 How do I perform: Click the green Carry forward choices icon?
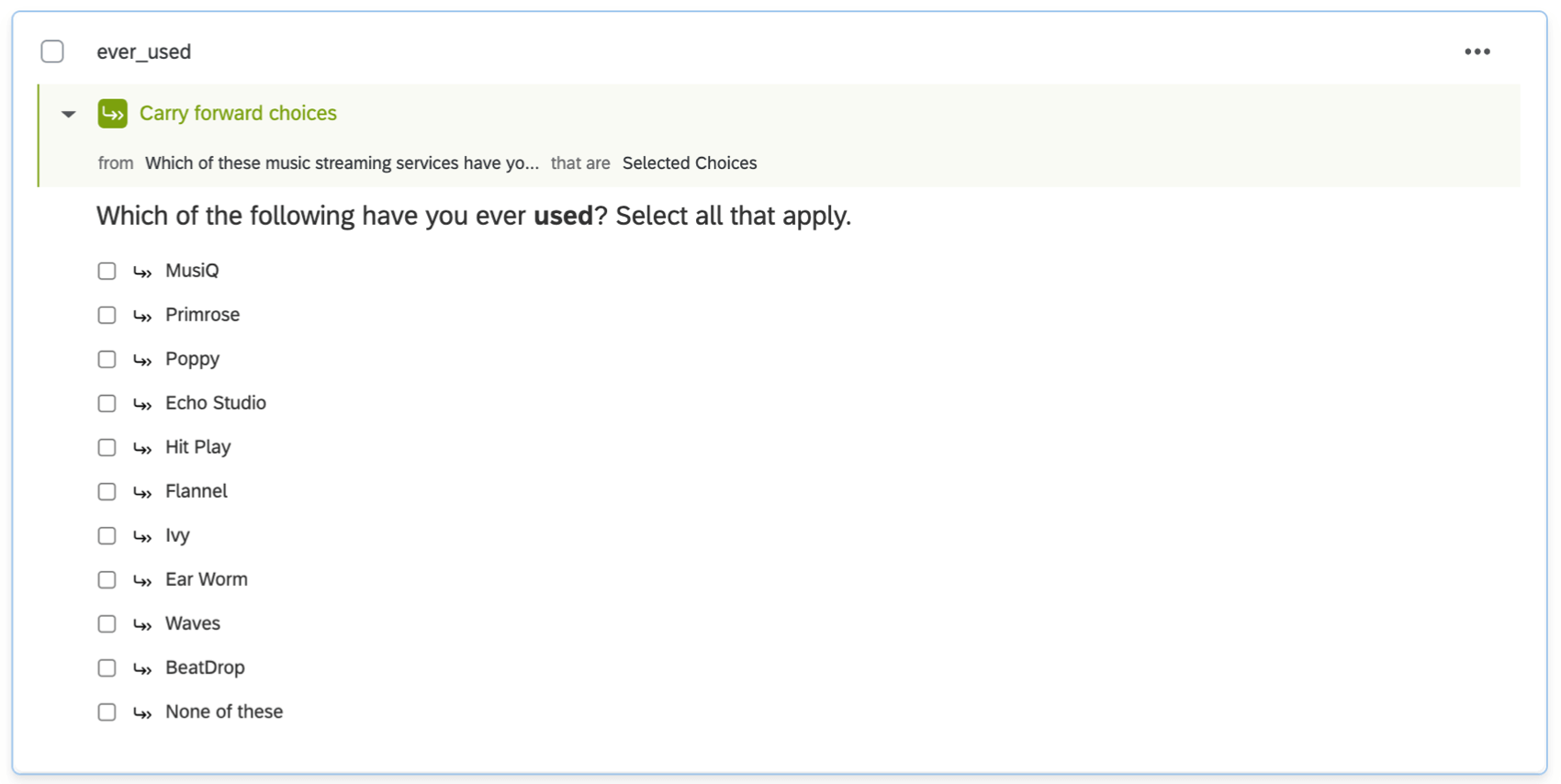tap(112, 114)
